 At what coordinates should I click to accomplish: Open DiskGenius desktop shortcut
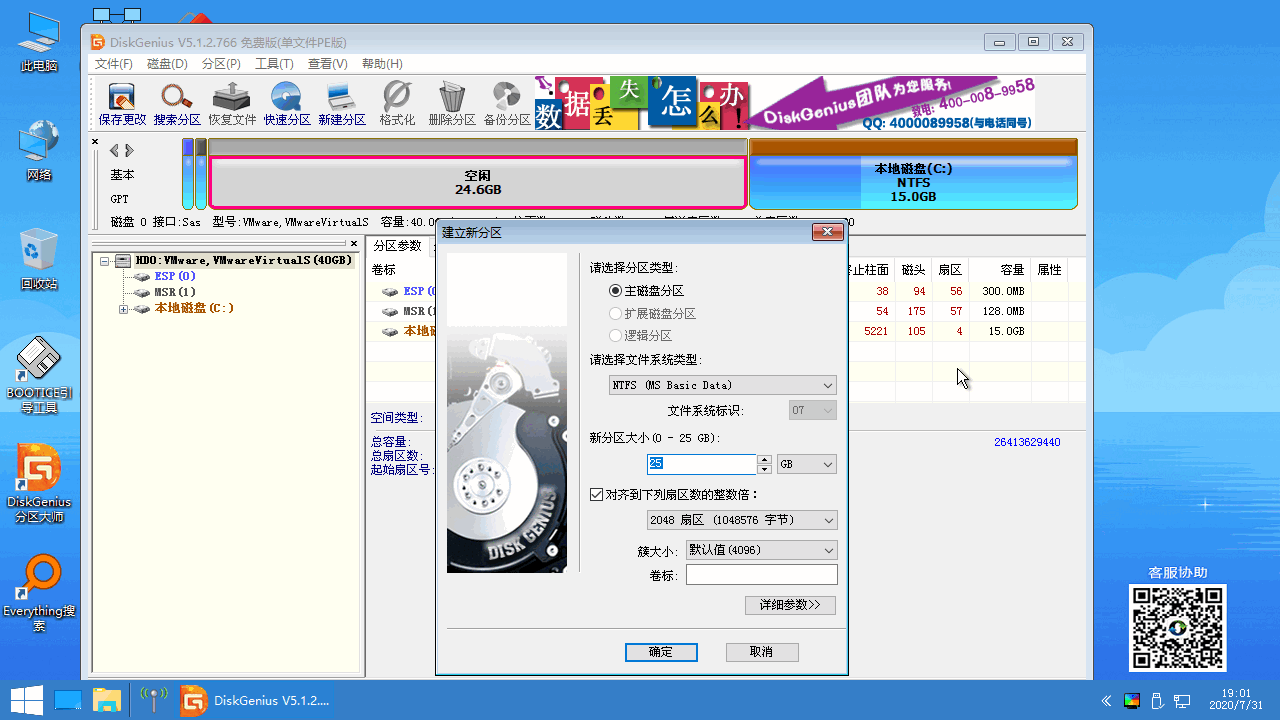click(x=39, y=485)
